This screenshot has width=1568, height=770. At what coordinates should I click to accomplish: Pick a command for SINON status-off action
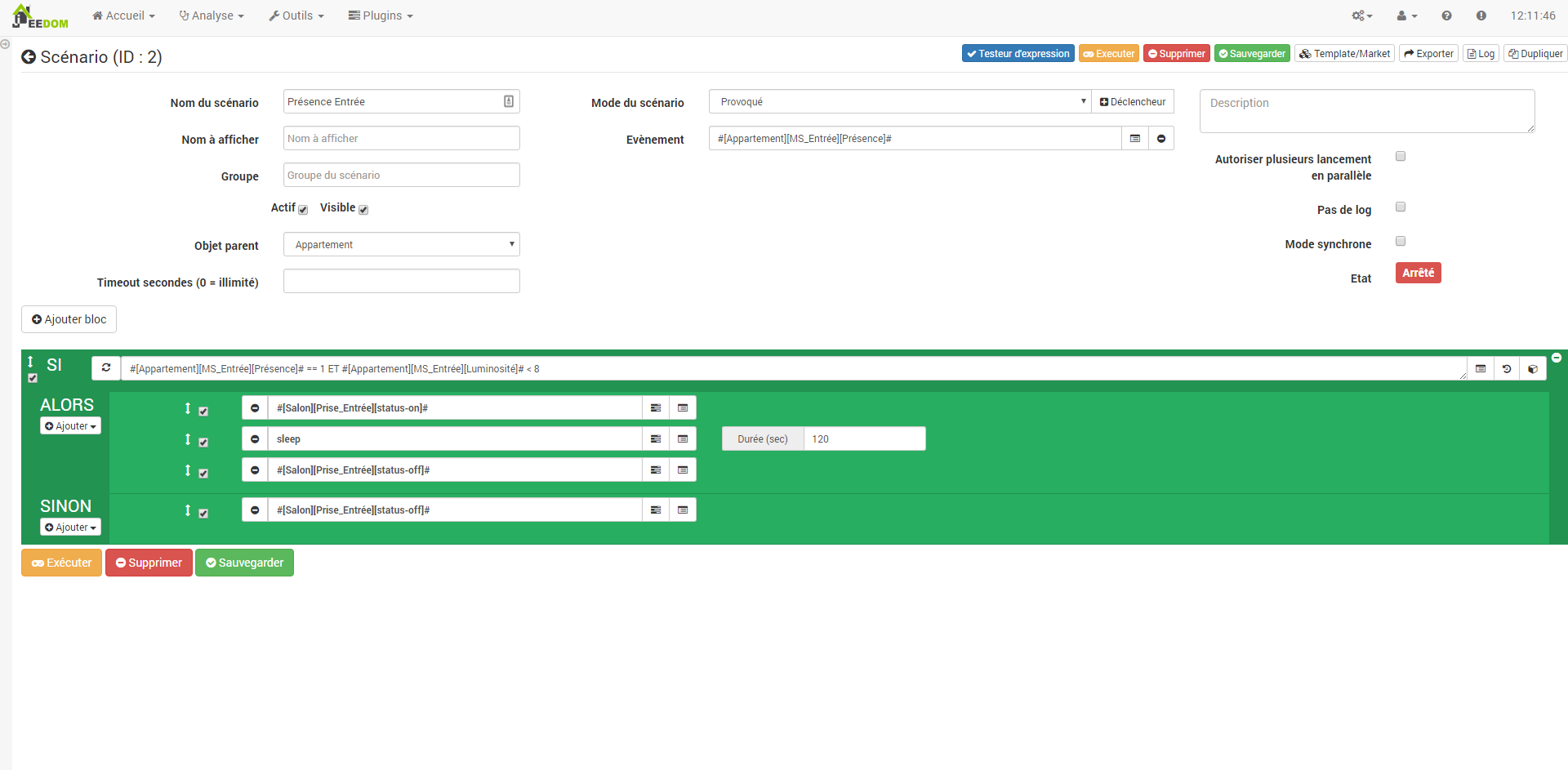pyautogui.click(x=683, y=510)
